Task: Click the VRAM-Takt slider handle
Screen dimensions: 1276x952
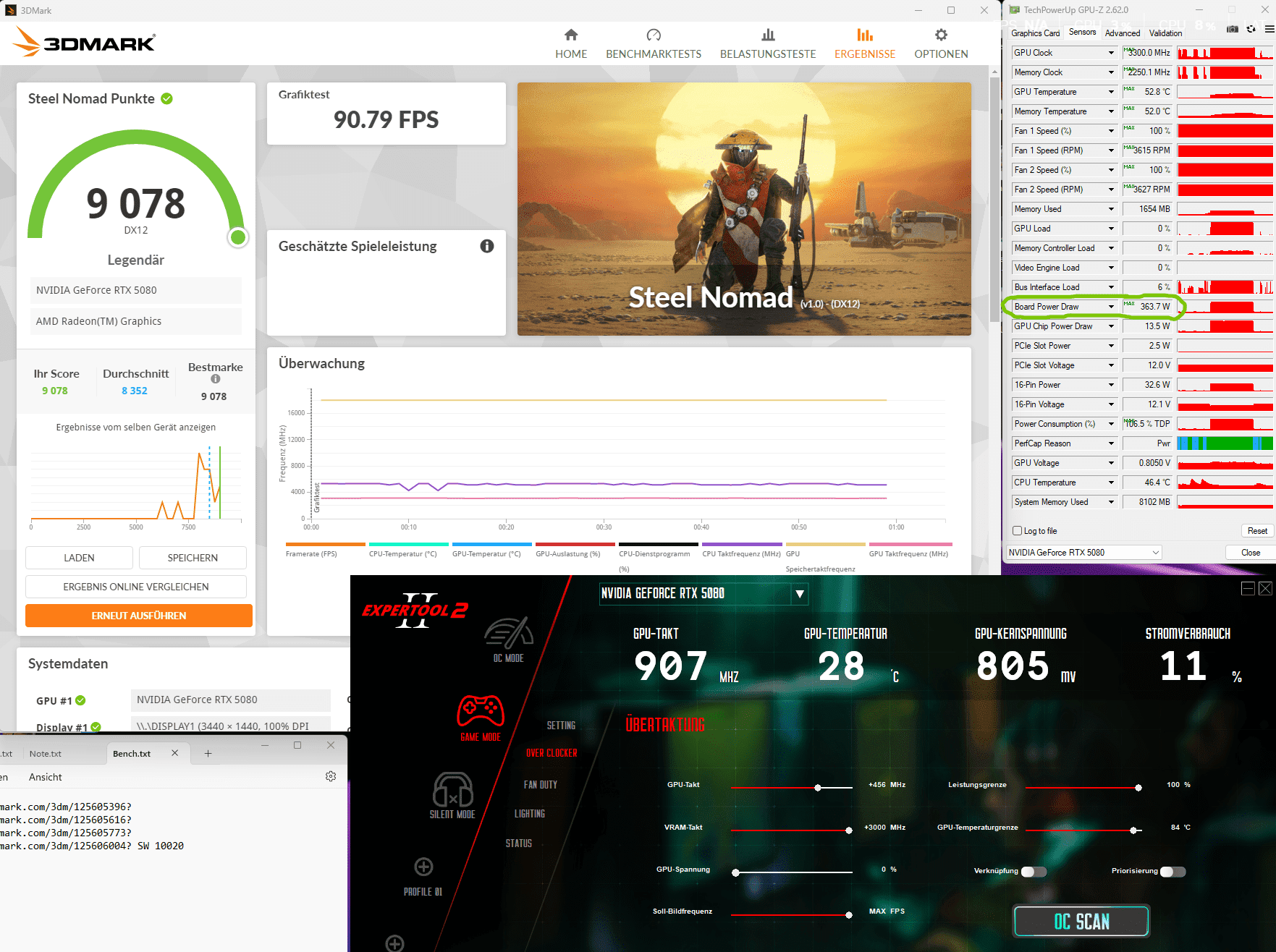Action: point(849,830)
